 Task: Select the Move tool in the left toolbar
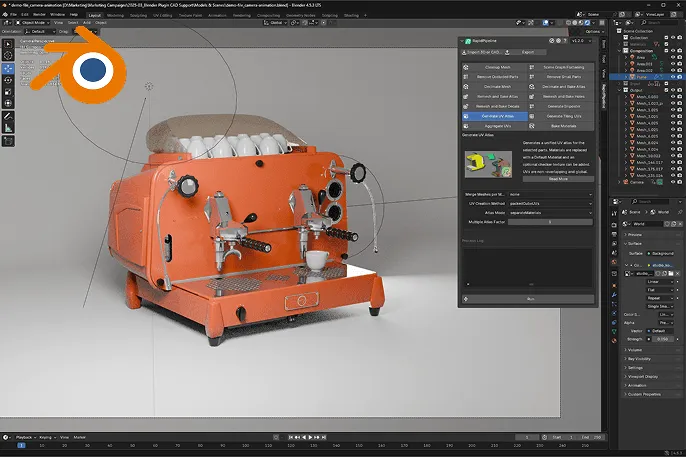pyautogui.click(x=8, y=69)
